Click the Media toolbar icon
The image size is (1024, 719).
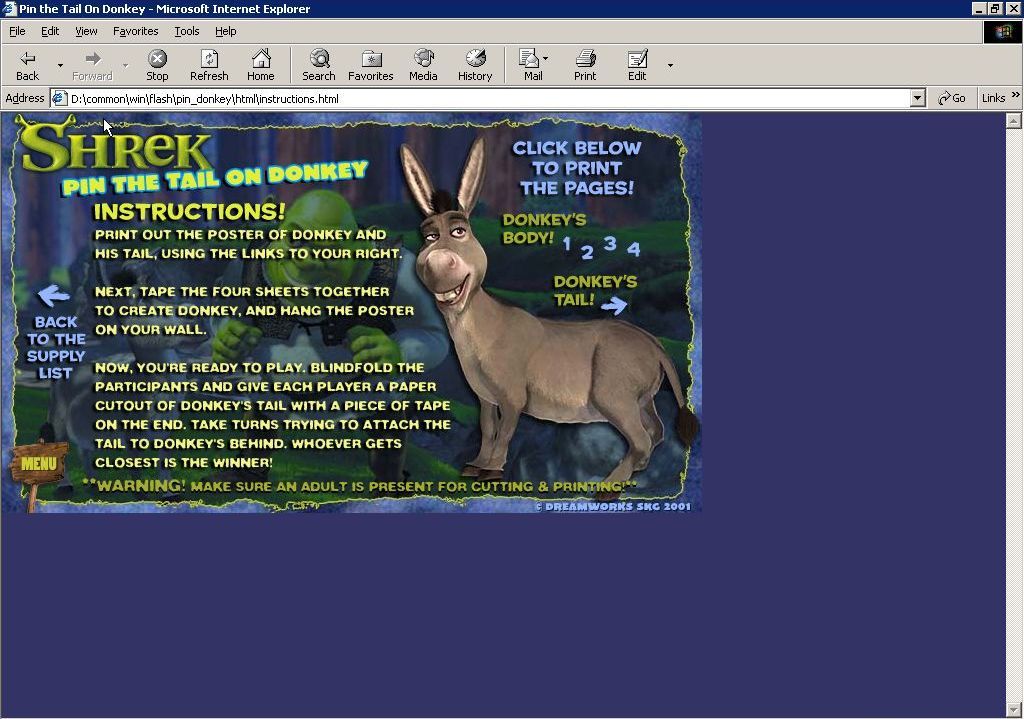423,63
